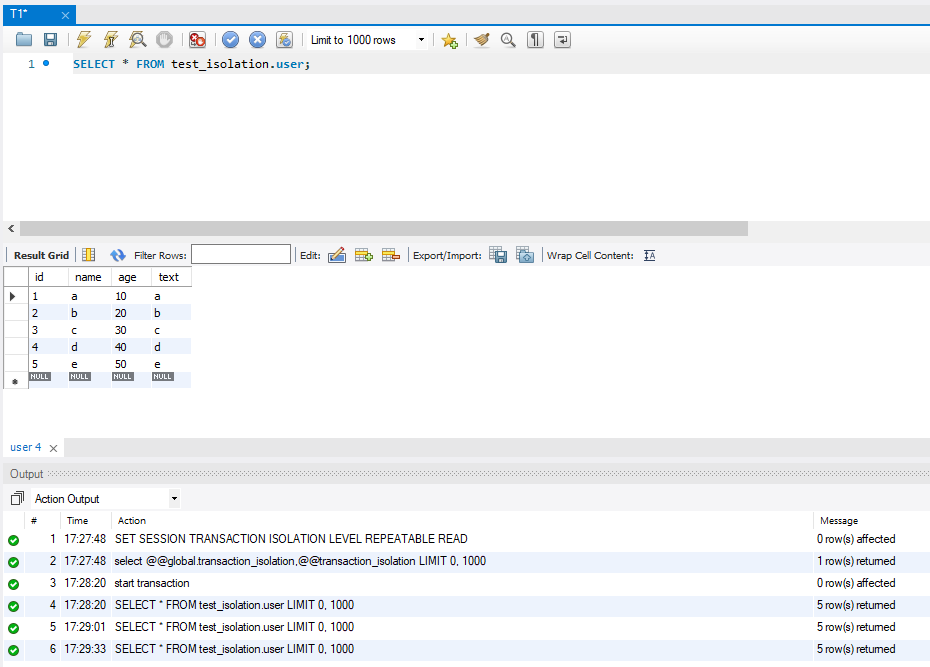Close the user 4 result tab
930x667 pixels.
pyautogui.click(x=53, y=448)
